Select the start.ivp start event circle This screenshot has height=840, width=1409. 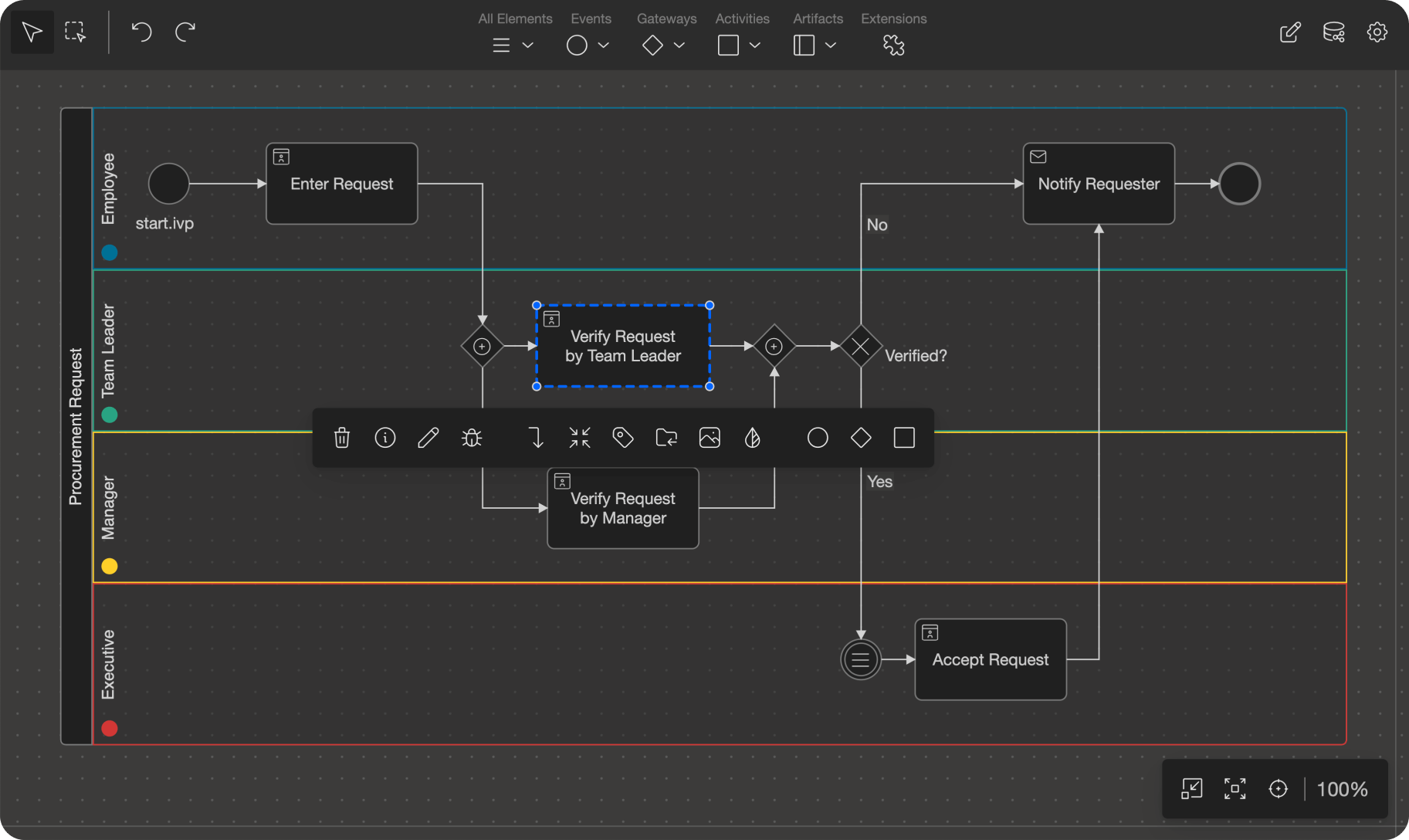tap(168, 184)
